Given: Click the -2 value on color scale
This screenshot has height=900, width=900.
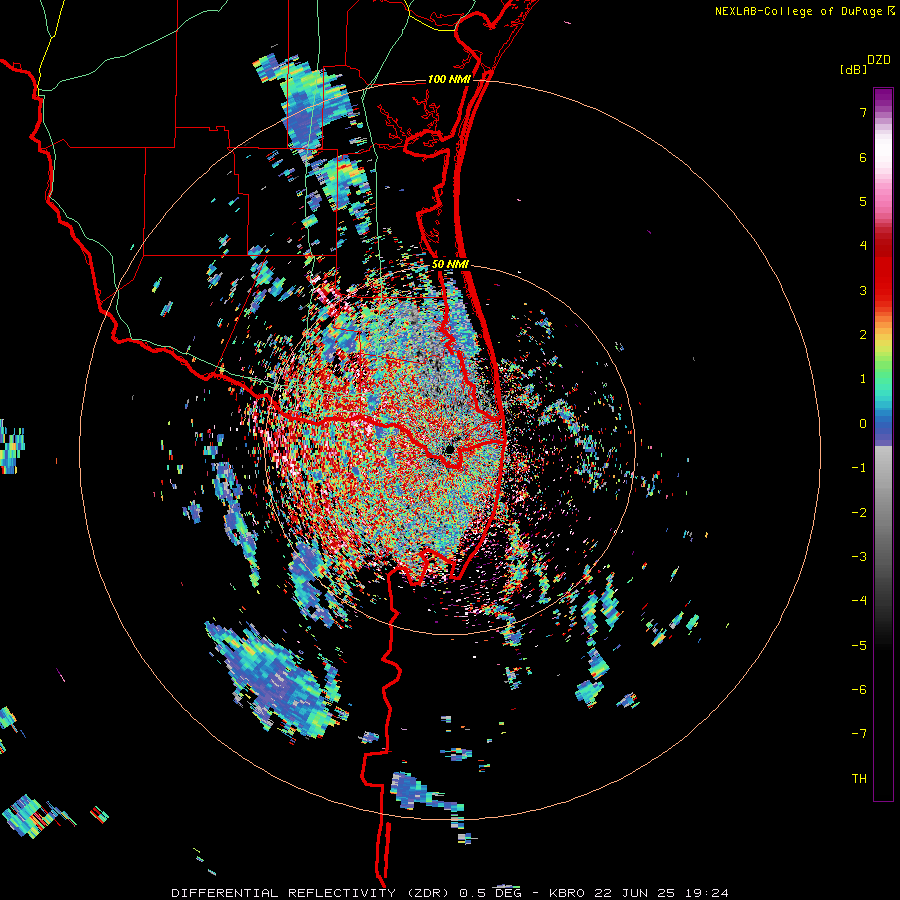Looking at the screenshot, I should pyautogui.click(x=859, y=513).
